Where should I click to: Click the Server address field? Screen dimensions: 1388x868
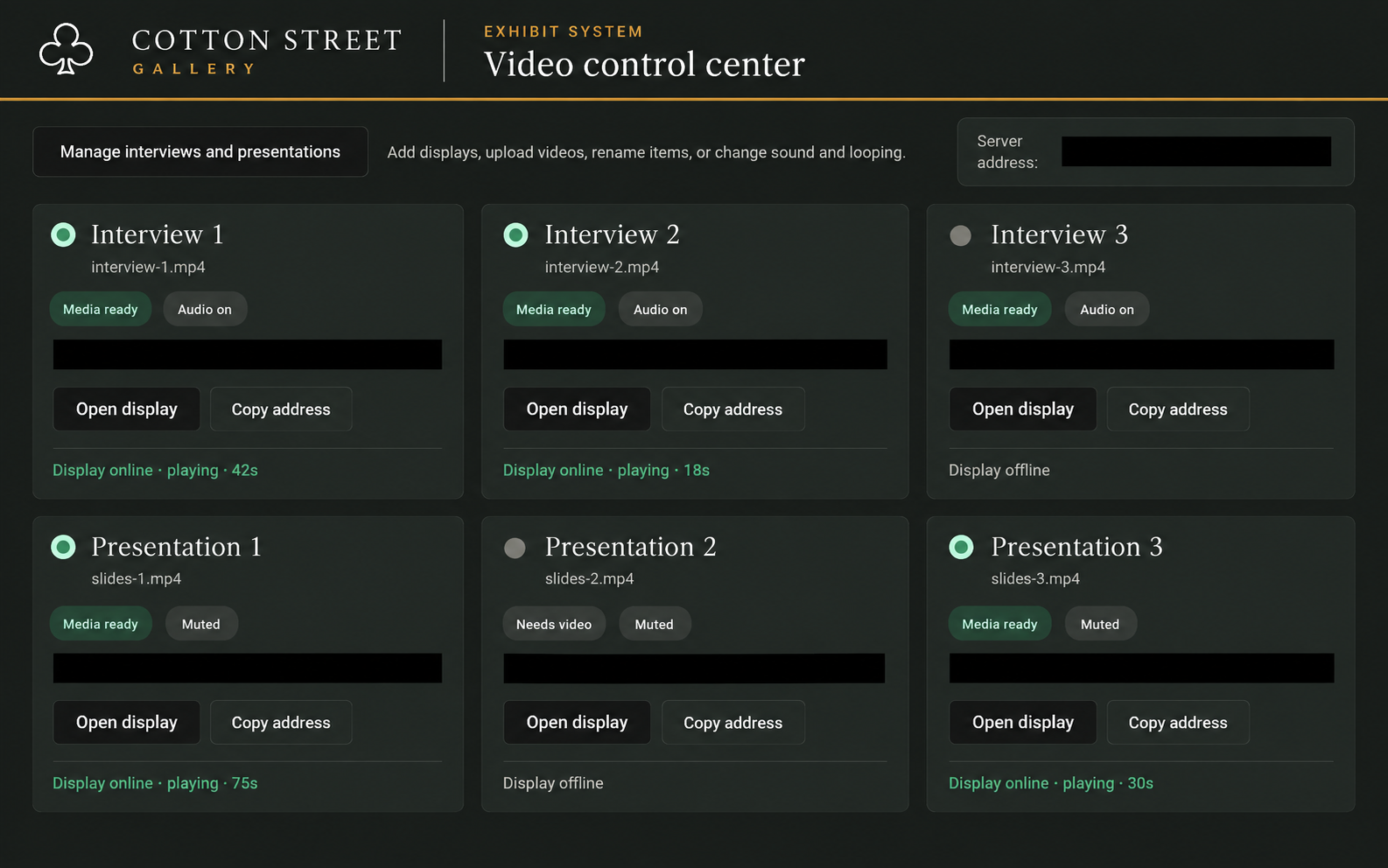pyautogui.click(x=1196, y=151)
